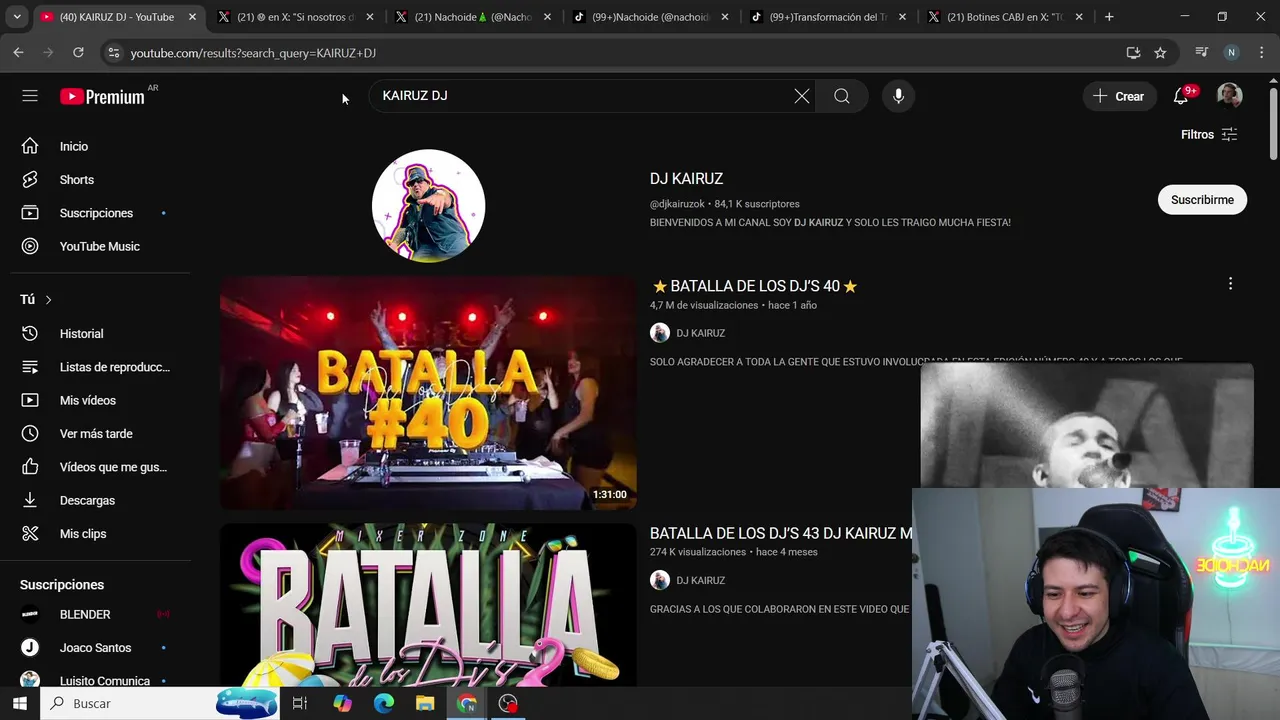Open the install app icon in address bar

click(x=1133, y=53)
